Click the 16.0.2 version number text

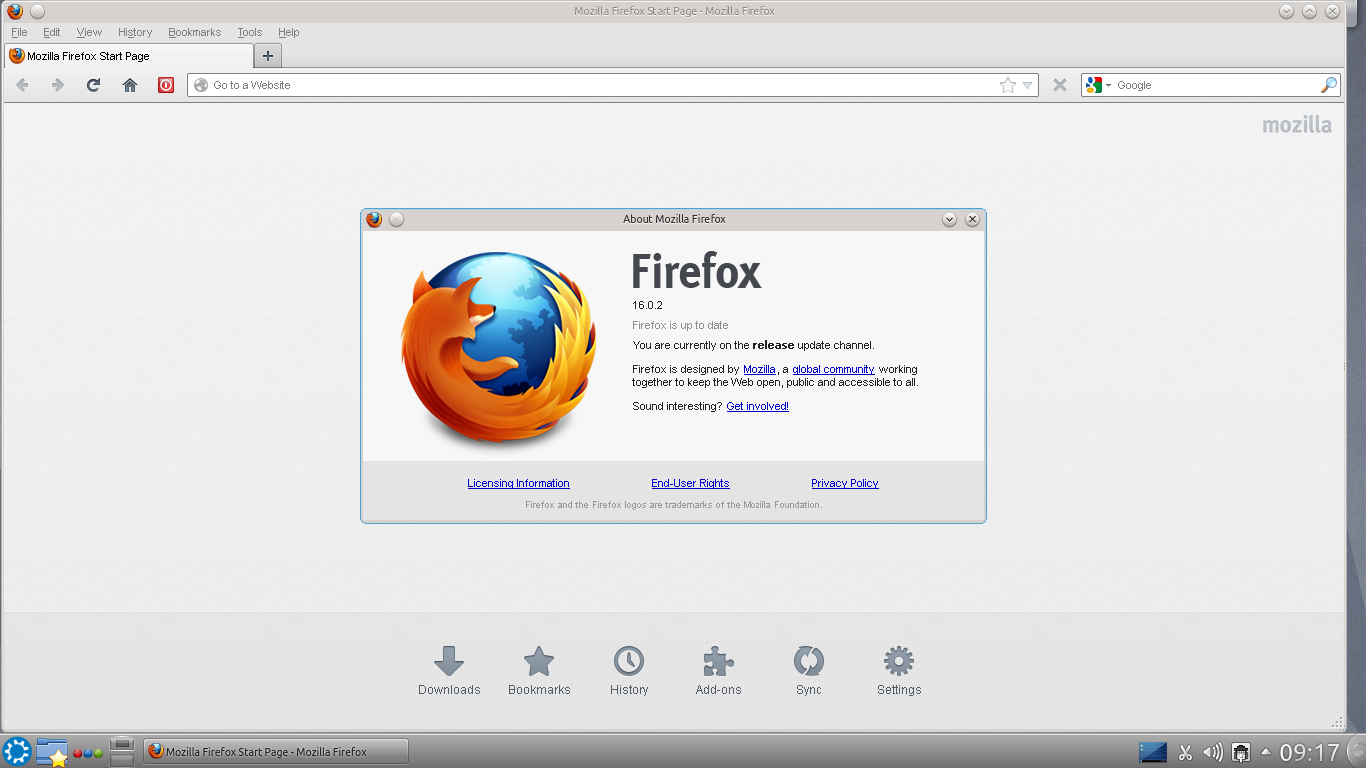(x=647, y=305)
